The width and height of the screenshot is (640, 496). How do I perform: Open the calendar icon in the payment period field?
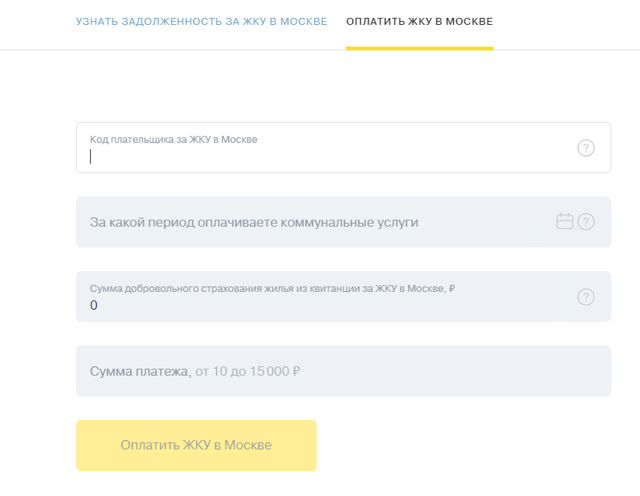point(565,222)
